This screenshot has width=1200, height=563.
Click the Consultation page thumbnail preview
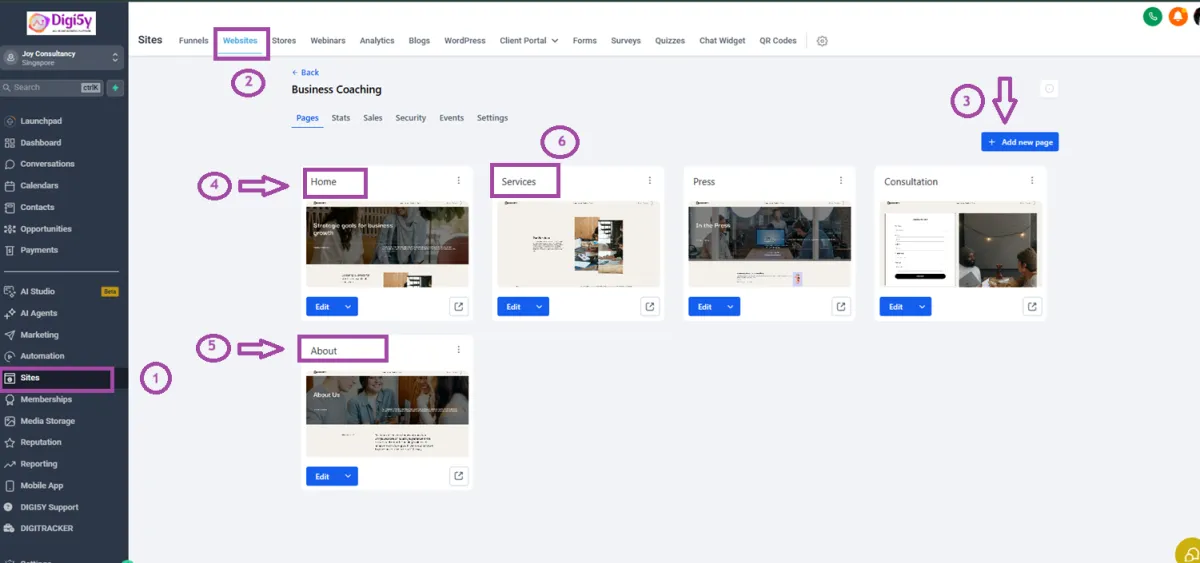[x=961, y=244]
